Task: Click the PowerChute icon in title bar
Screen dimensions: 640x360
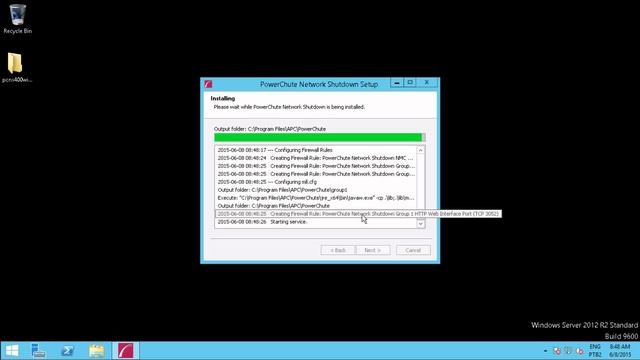Action: click(x=208, y=84)
